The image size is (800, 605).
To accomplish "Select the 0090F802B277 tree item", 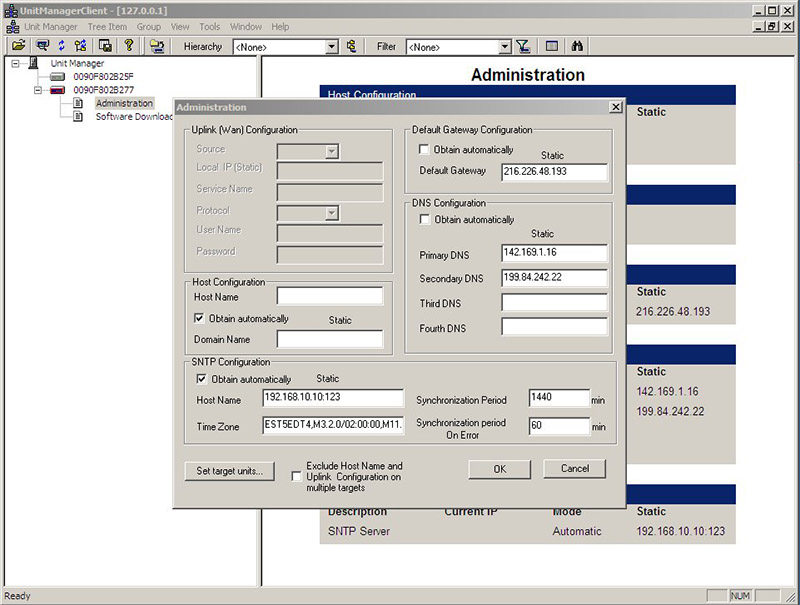I will coord(104,90).
